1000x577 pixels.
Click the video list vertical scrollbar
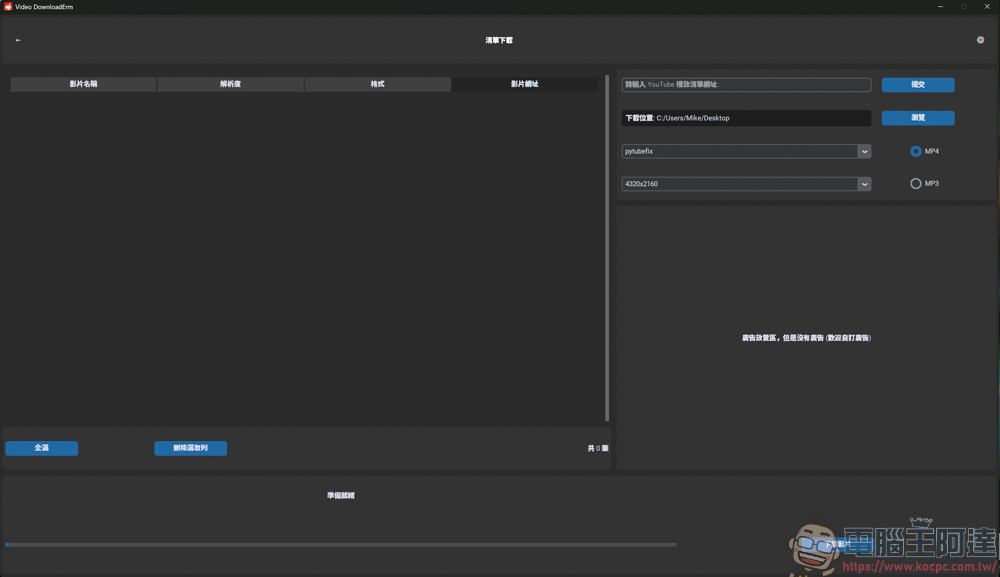(607, 248)
